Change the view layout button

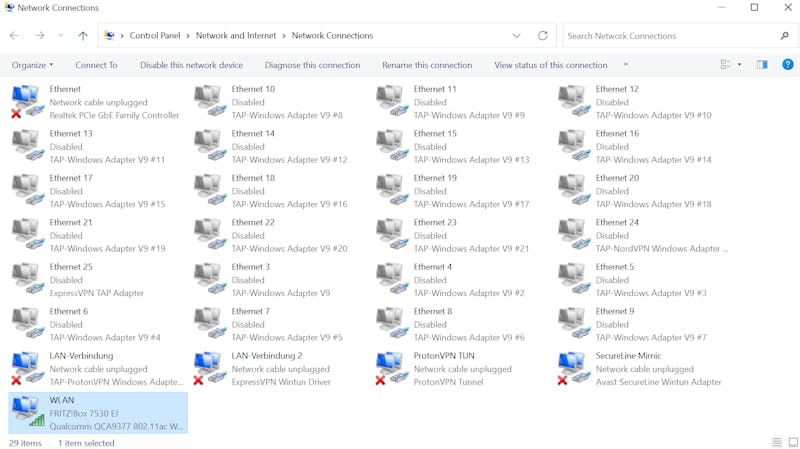(x=726, y=65)
